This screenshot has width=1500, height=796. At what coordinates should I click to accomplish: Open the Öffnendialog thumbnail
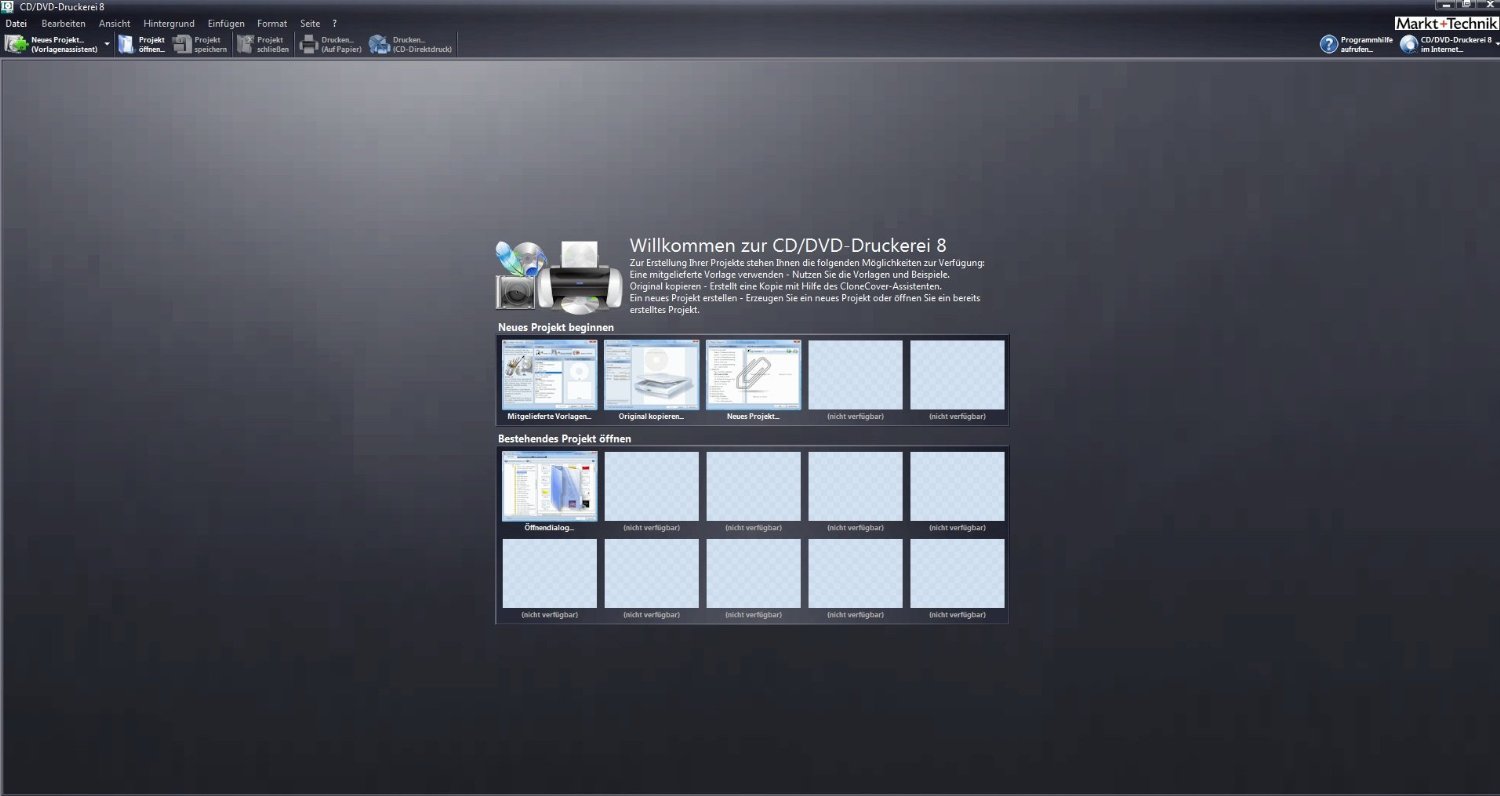click(550, 486)
